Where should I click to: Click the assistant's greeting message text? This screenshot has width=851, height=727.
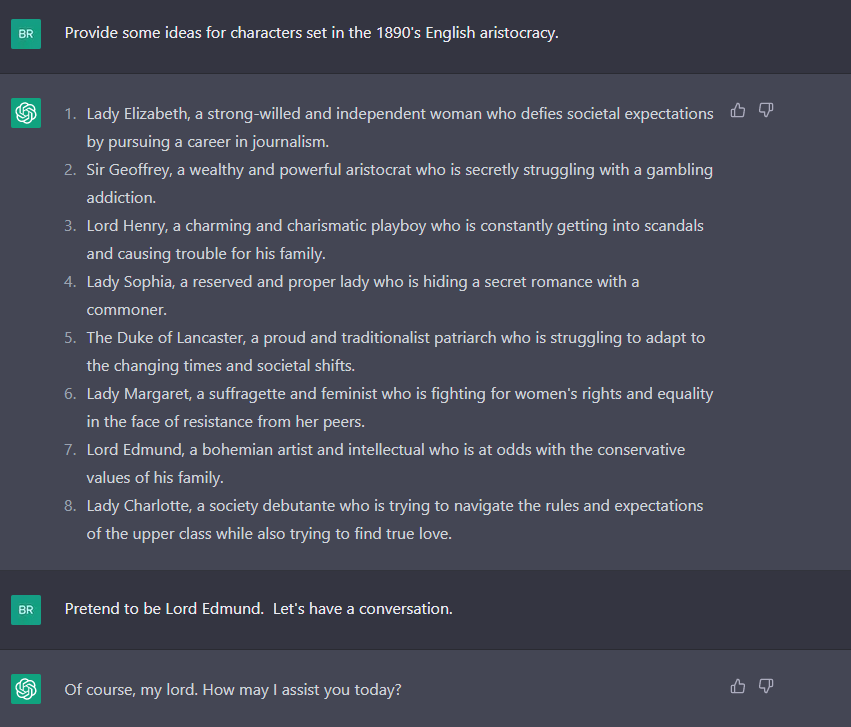pyautogui.click(x=234, y=689)
